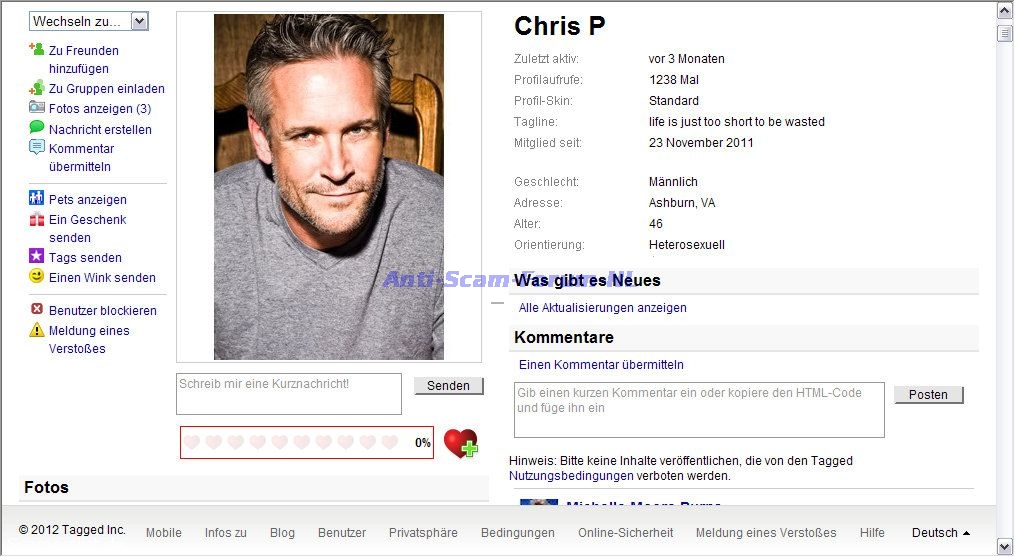Click the Posten comment button
Screen dimensions: 1015x557
[929, 395]
